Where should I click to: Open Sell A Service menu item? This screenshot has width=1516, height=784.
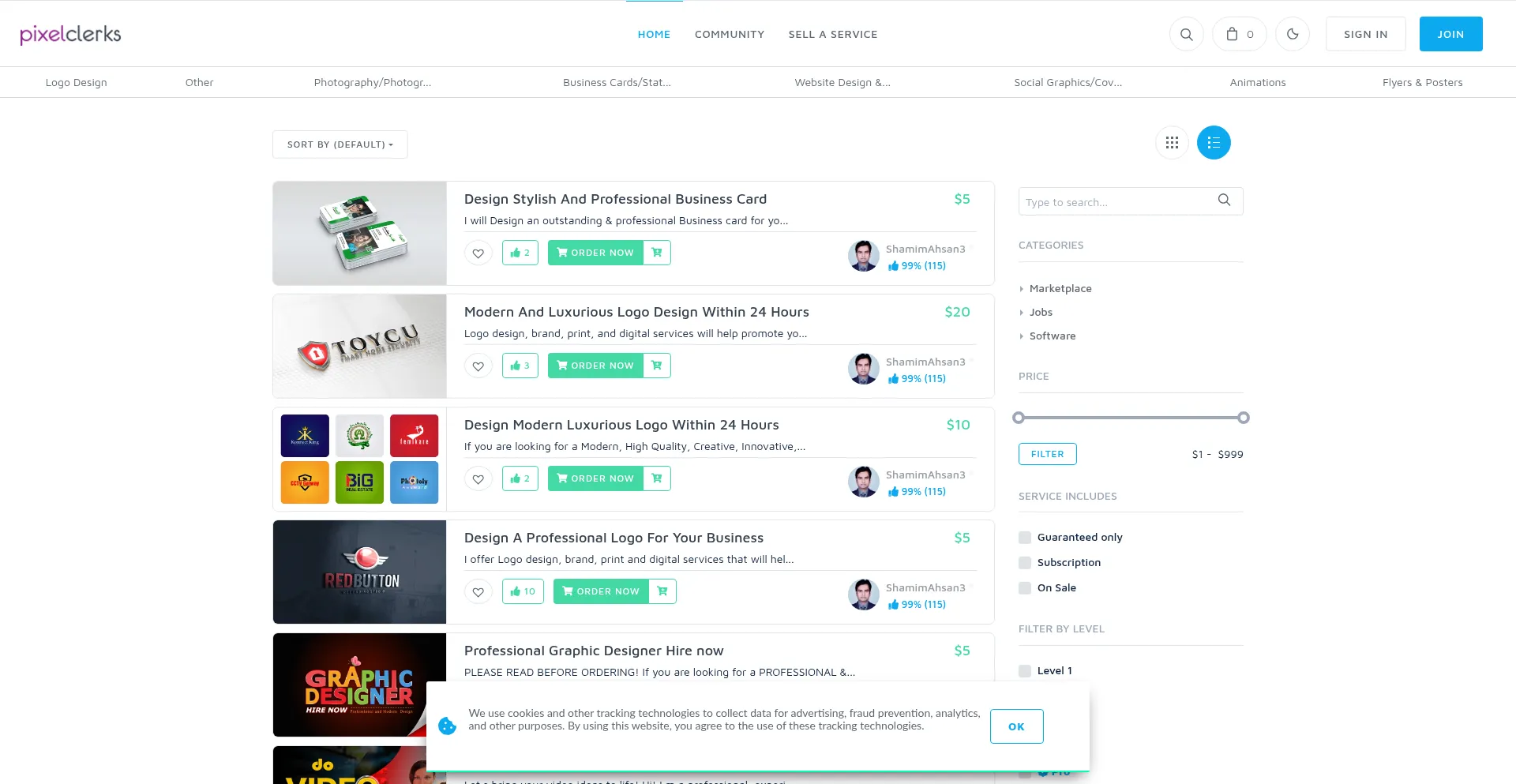pos(833,35)
